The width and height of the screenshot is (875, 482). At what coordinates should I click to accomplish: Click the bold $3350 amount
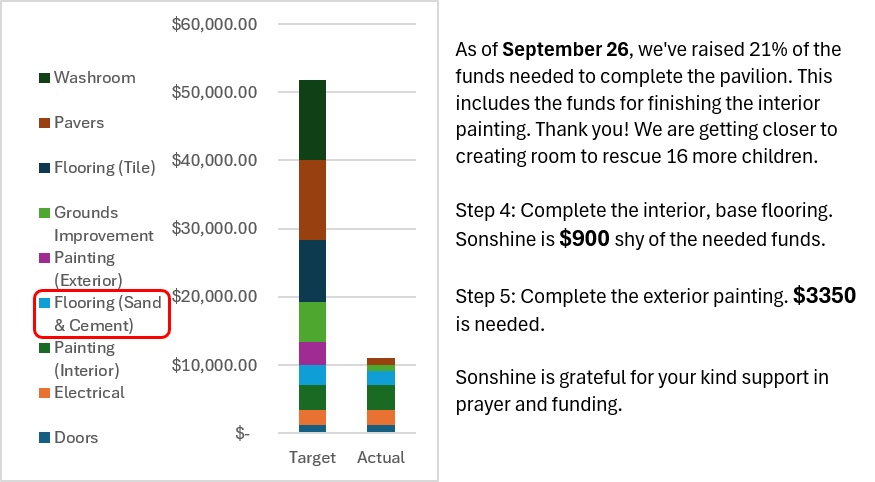(824, 295)
